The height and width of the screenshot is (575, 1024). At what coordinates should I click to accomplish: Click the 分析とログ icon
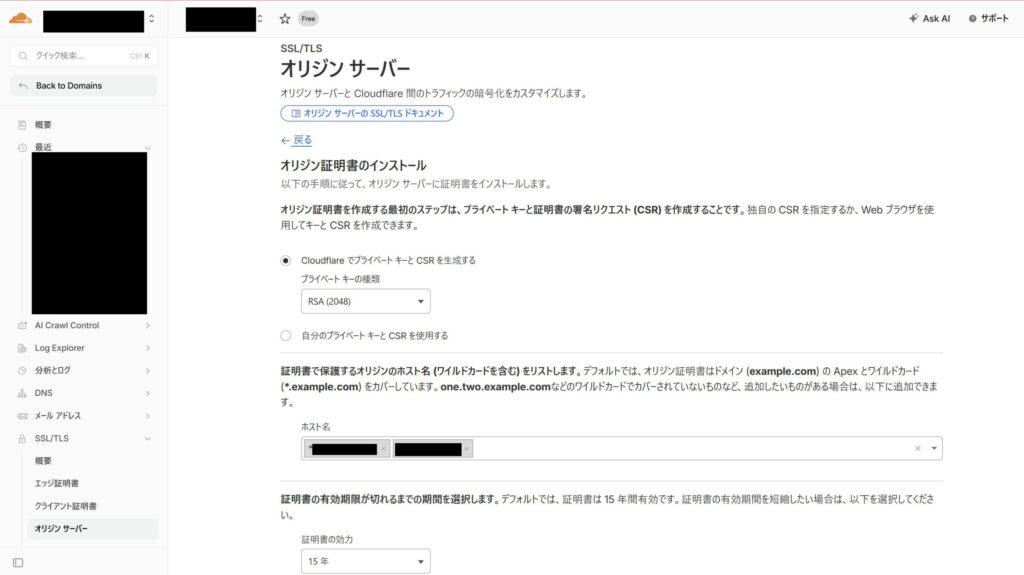(x=22, y=370)
